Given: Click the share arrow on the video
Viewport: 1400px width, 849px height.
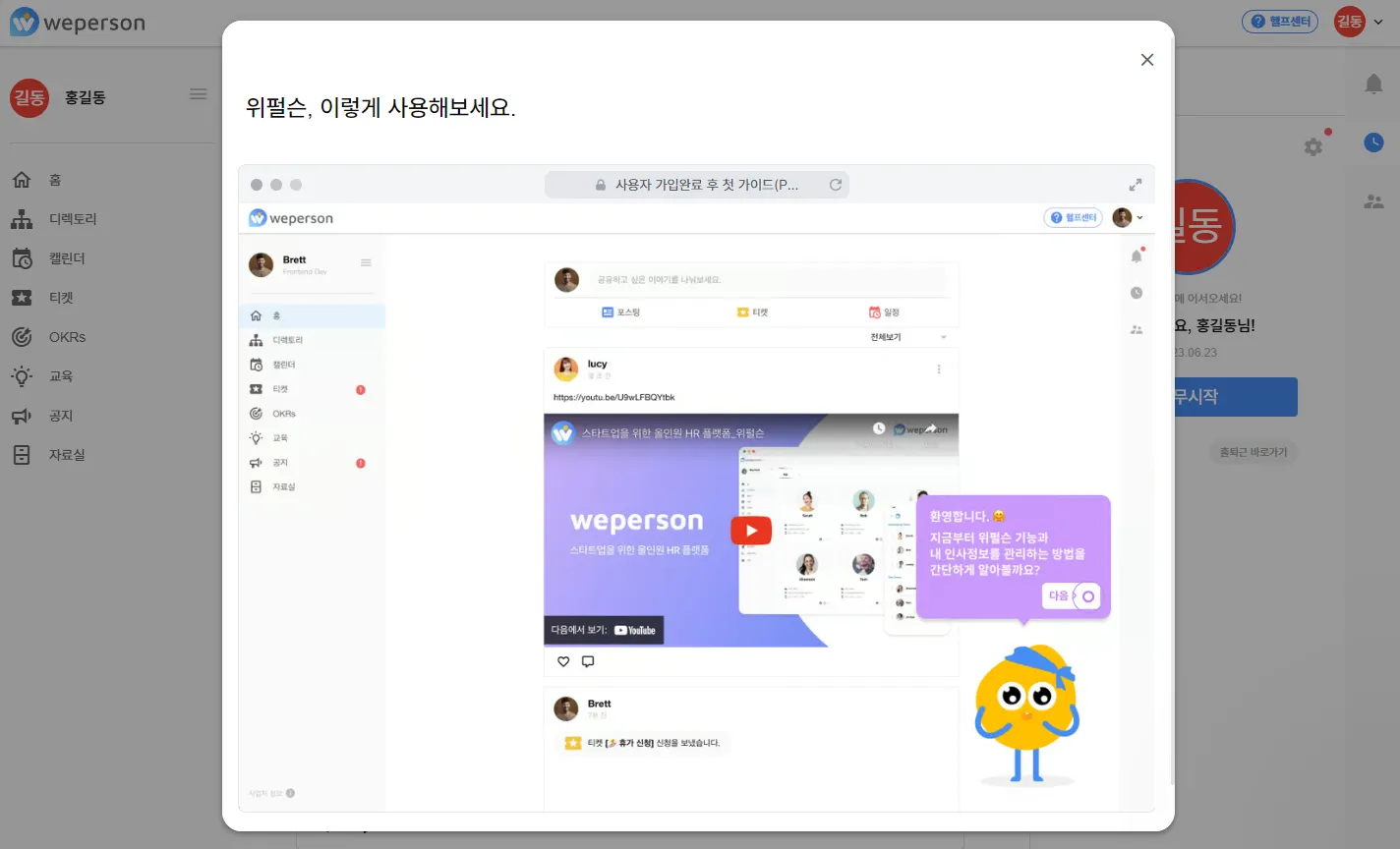Looking at the screenshot, I should [930, 428].
